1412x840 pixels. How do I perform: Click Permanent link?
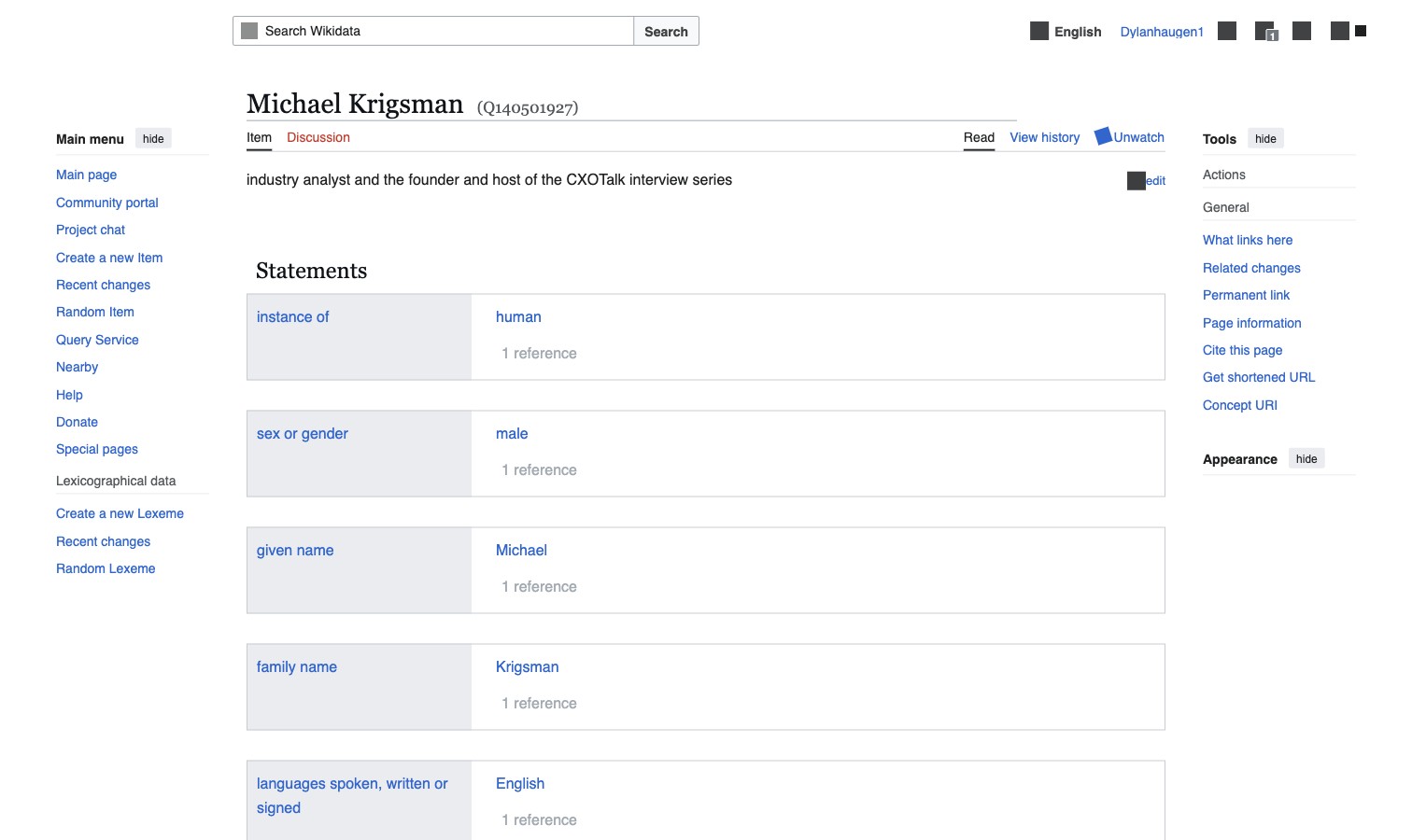click(1246, 295)
